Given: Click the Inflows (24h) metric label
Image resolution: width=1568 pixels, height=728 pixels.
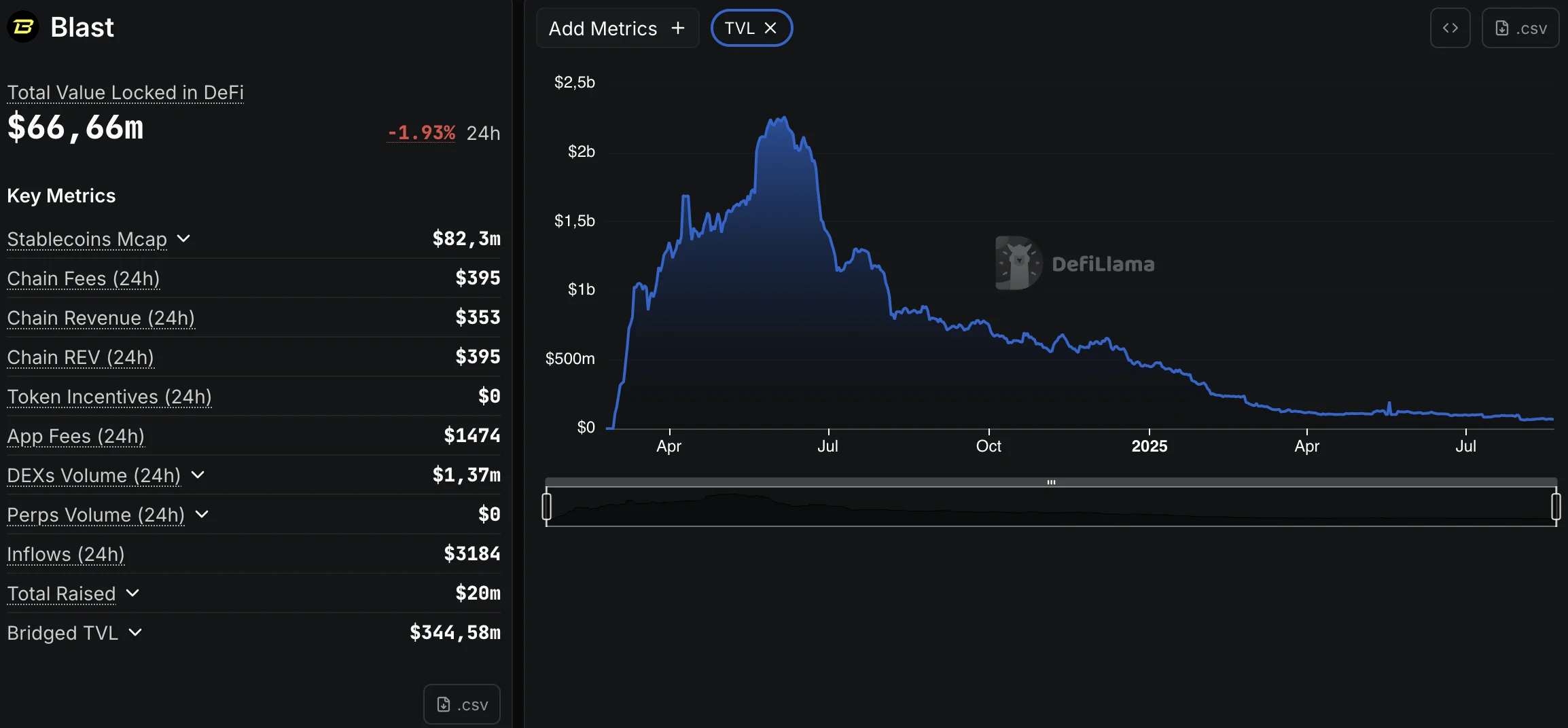Looking at the screenshot, I should [x=66, y=554].
